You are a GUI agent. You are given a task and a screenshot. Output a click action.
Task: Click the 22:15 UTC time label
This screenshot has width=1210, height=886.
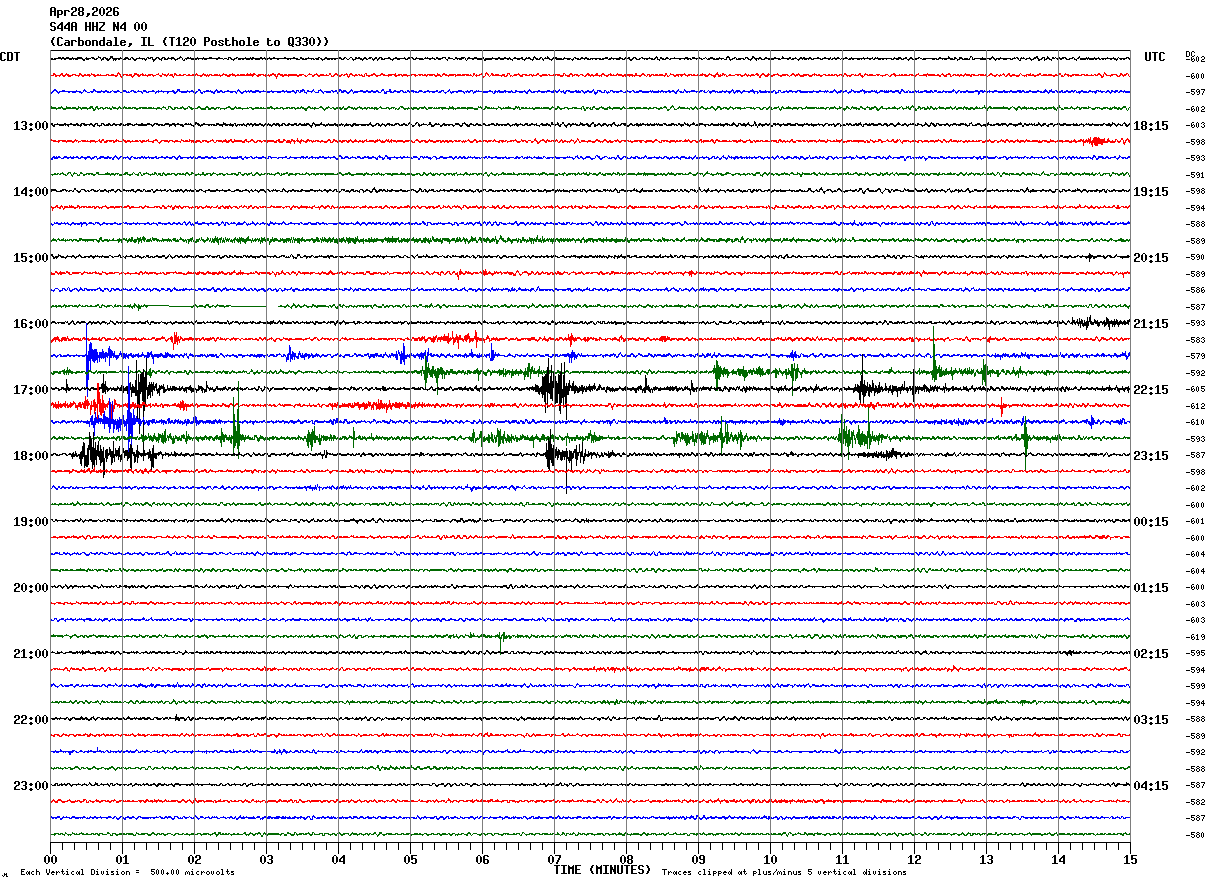pyautogui.click(x=1151, y=390)
